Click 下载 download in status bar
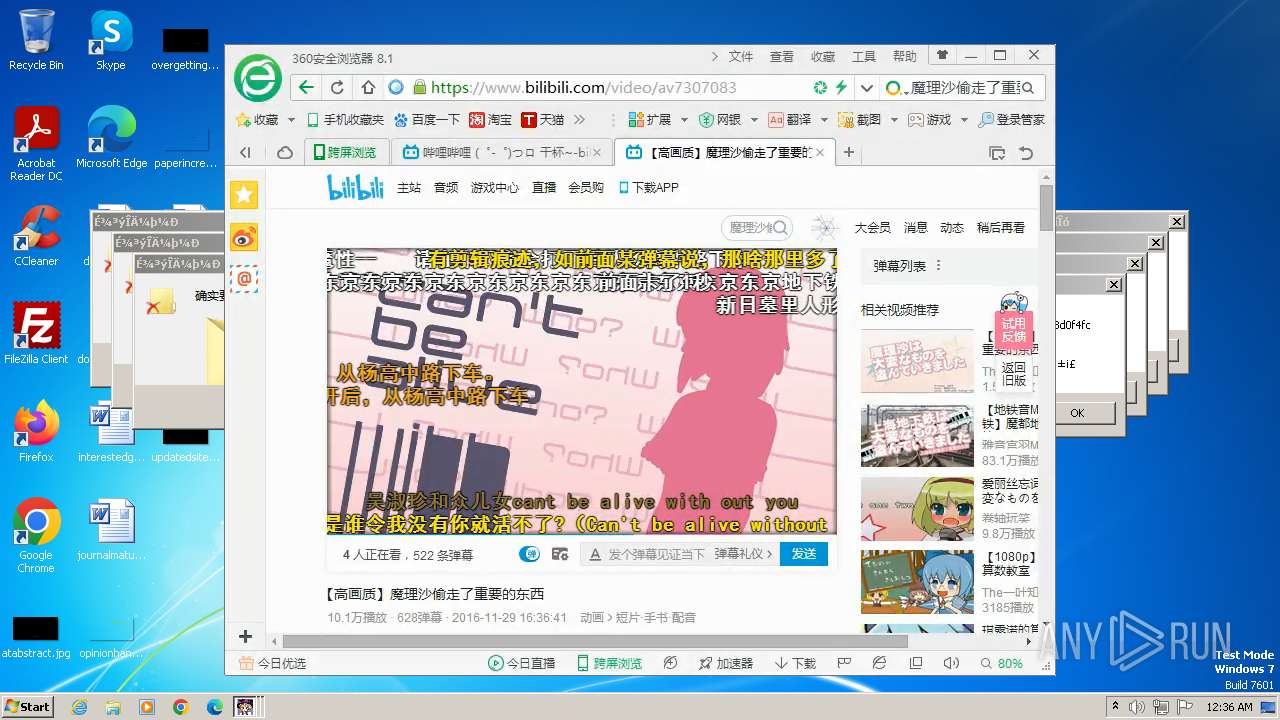1280x720 pixels. [795, 663]
